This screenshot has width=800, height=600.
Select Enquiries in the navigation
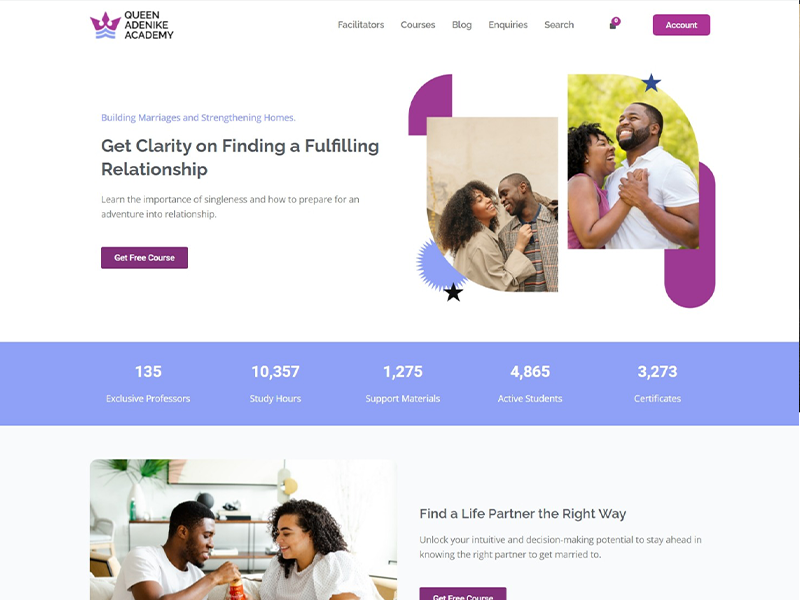[508, 24]
